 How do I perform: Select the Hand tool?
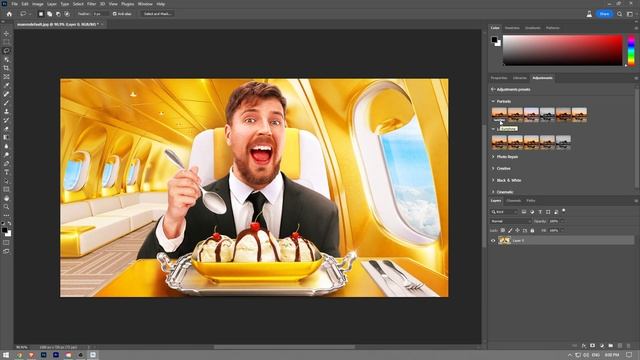pyautogui.click(x=6, y=198)
